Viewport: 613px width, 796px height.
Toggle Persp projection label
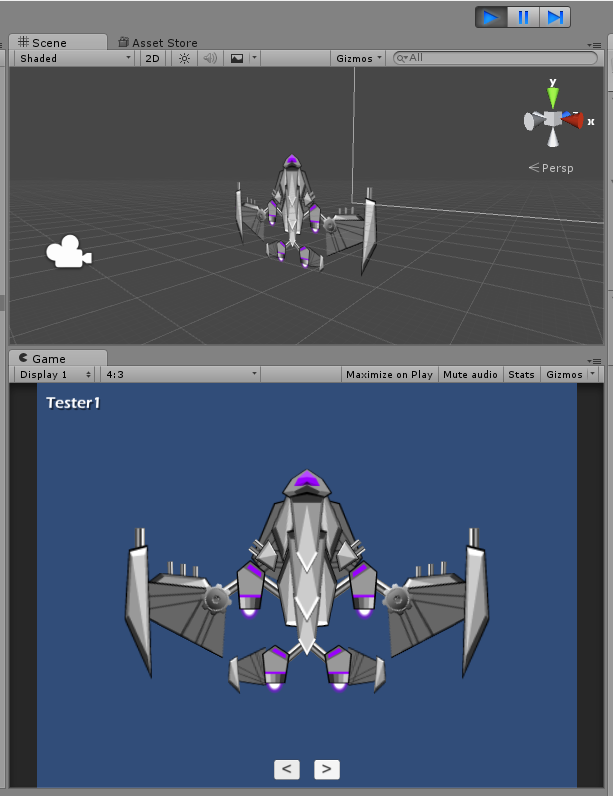[x=551, y=168]
